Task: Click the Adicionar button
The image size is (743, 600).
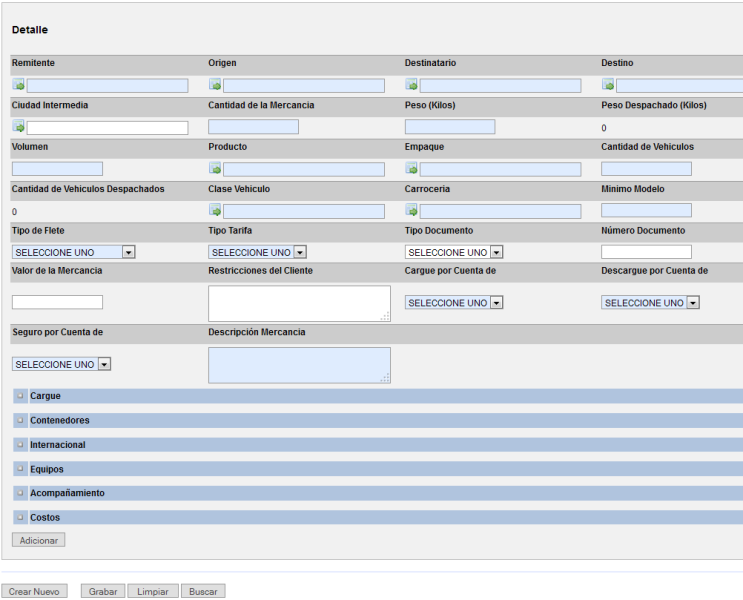Action: click(x=39, y=540)
